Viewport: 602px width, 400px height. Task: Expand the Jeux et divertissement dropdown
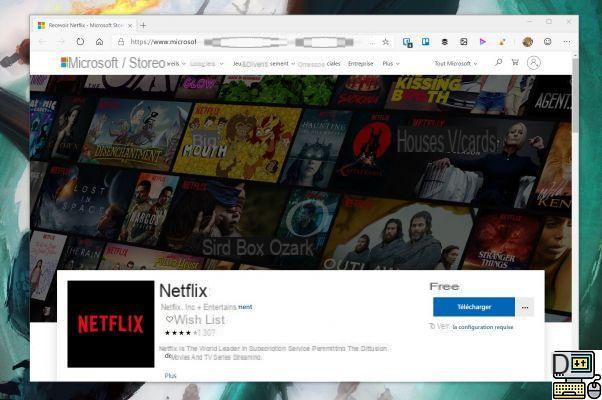(x=264, y=64)
